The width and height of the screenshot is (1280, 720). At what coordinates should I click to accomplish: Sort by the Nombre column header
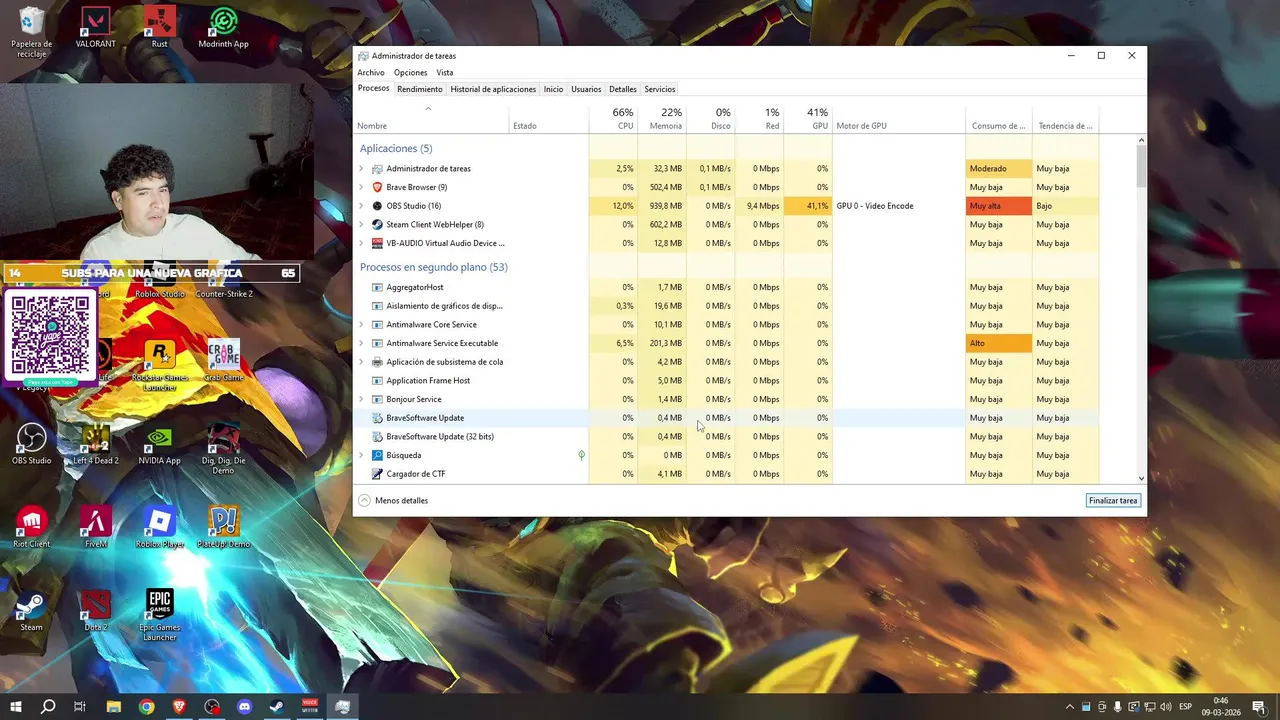point(431,118)
